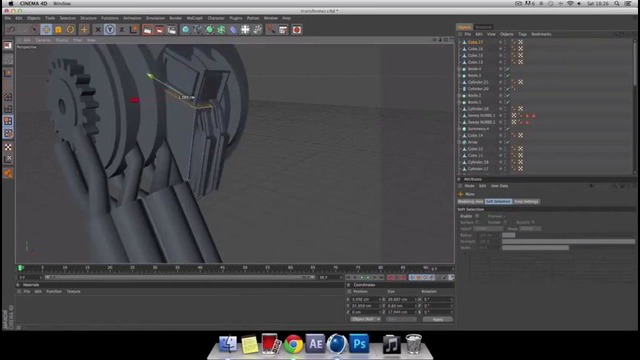Open After Effects from the dock
The width and height of the screenshot is (640, 360).
click(315, 344)
